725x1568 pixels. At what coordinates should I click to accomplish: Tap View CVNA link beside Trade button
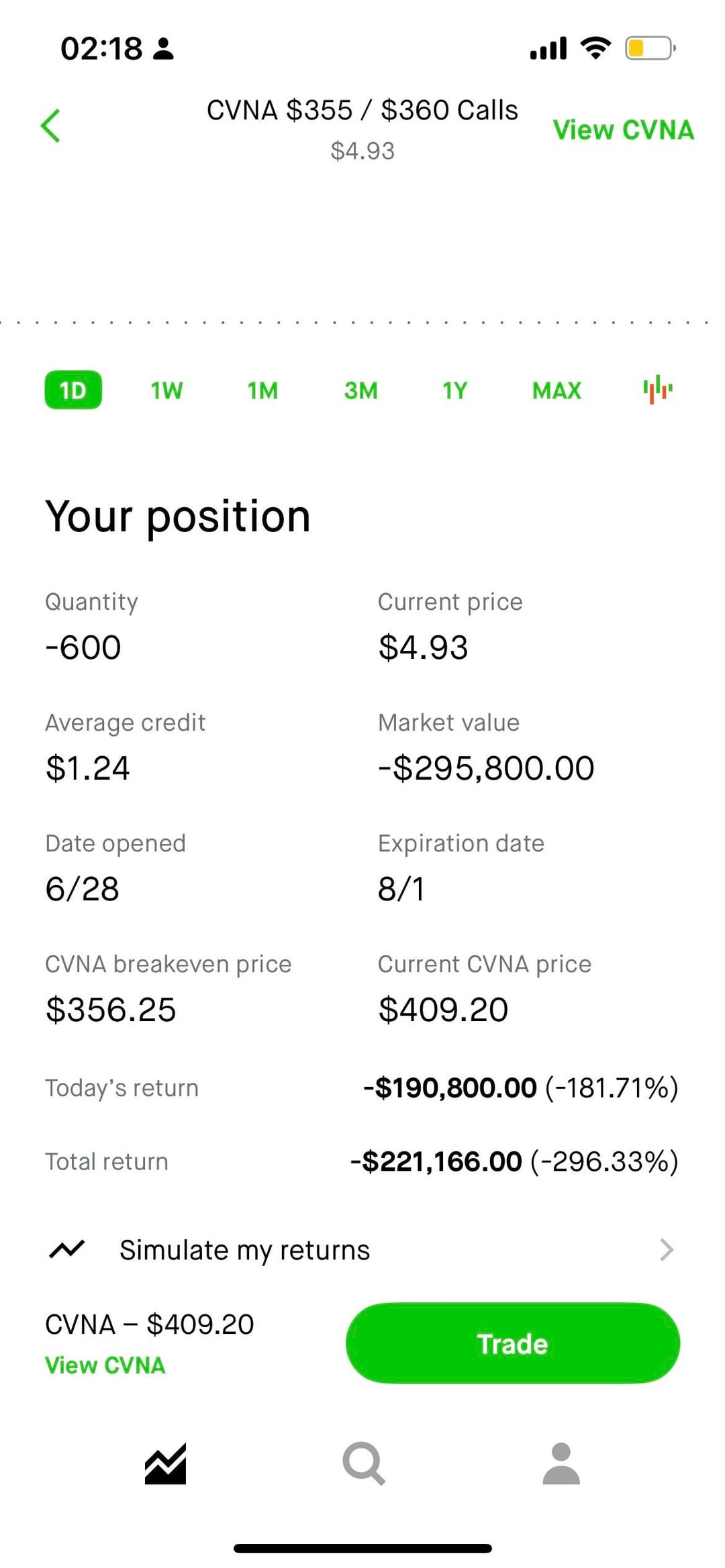coord(105,1365)
